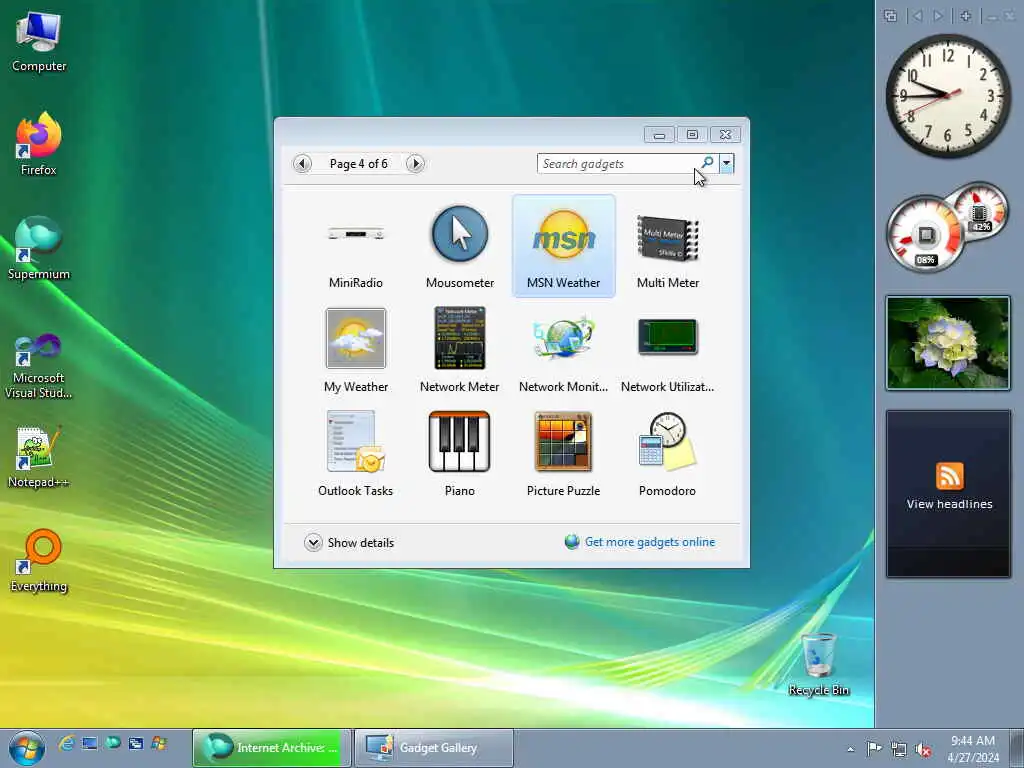The height and width of the screenshot is (768, 1024).
Task: Show hidden tray icons arrow
Action: (x=850, y=749)
